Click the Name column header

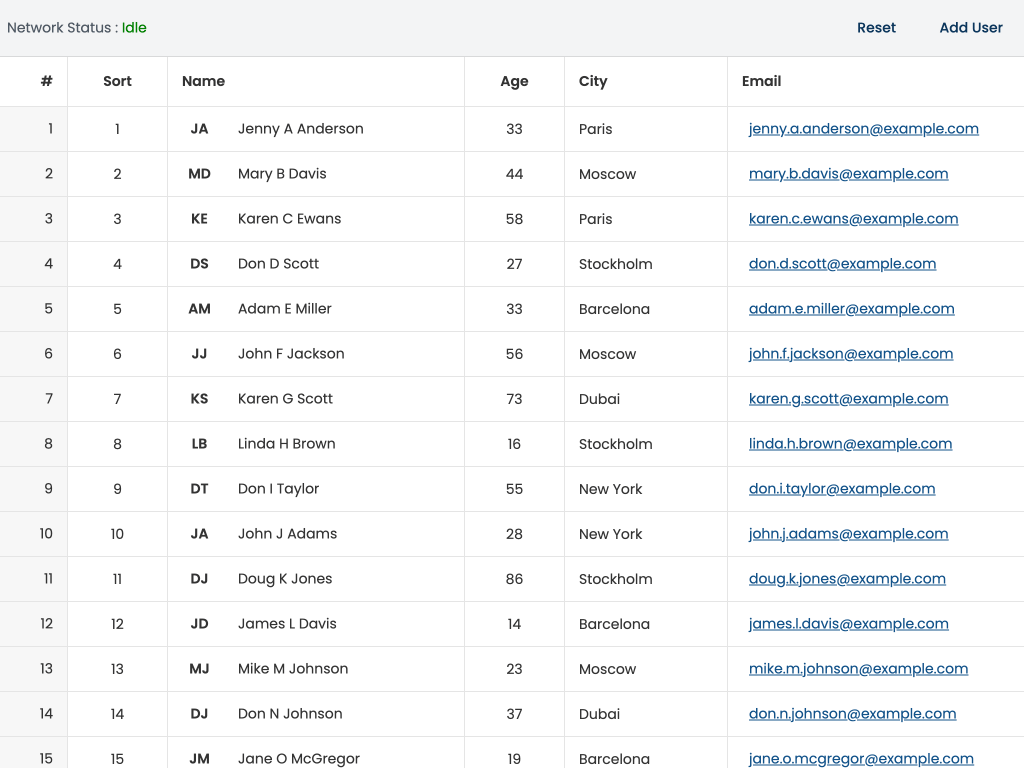(x=204, y=81)
